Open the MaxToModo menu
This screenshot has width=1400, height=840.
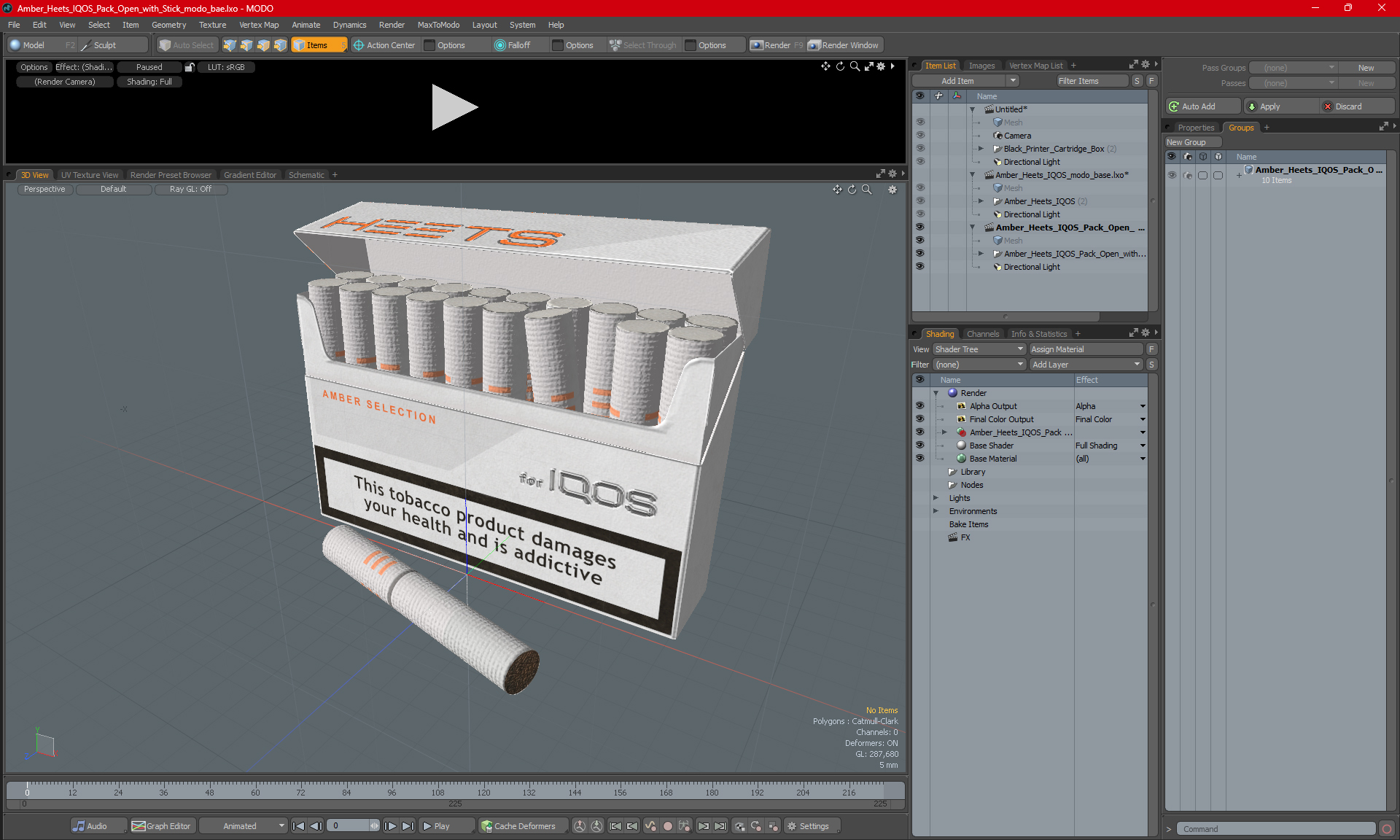438,25
